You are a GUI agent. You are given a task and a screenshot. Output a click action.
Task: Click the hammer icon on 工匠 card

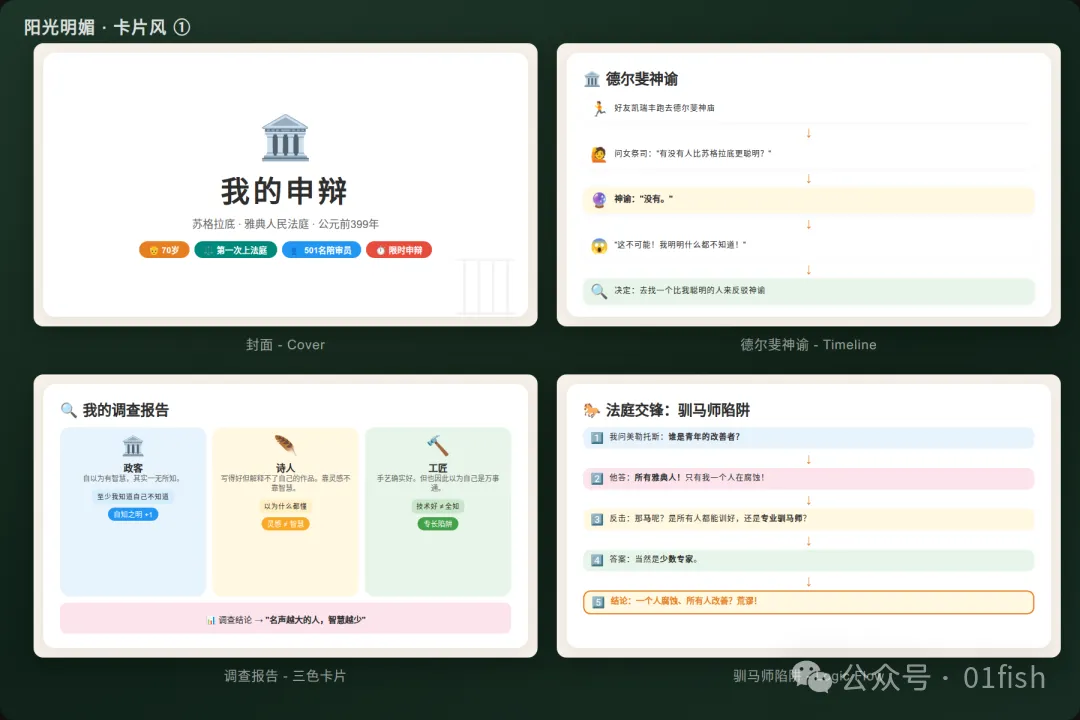(438, 445)
